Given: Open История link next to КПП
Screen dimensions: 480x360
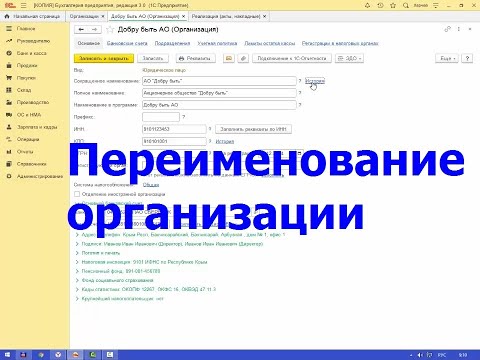Looking at the screenshot, I should (x=225, y=141).
